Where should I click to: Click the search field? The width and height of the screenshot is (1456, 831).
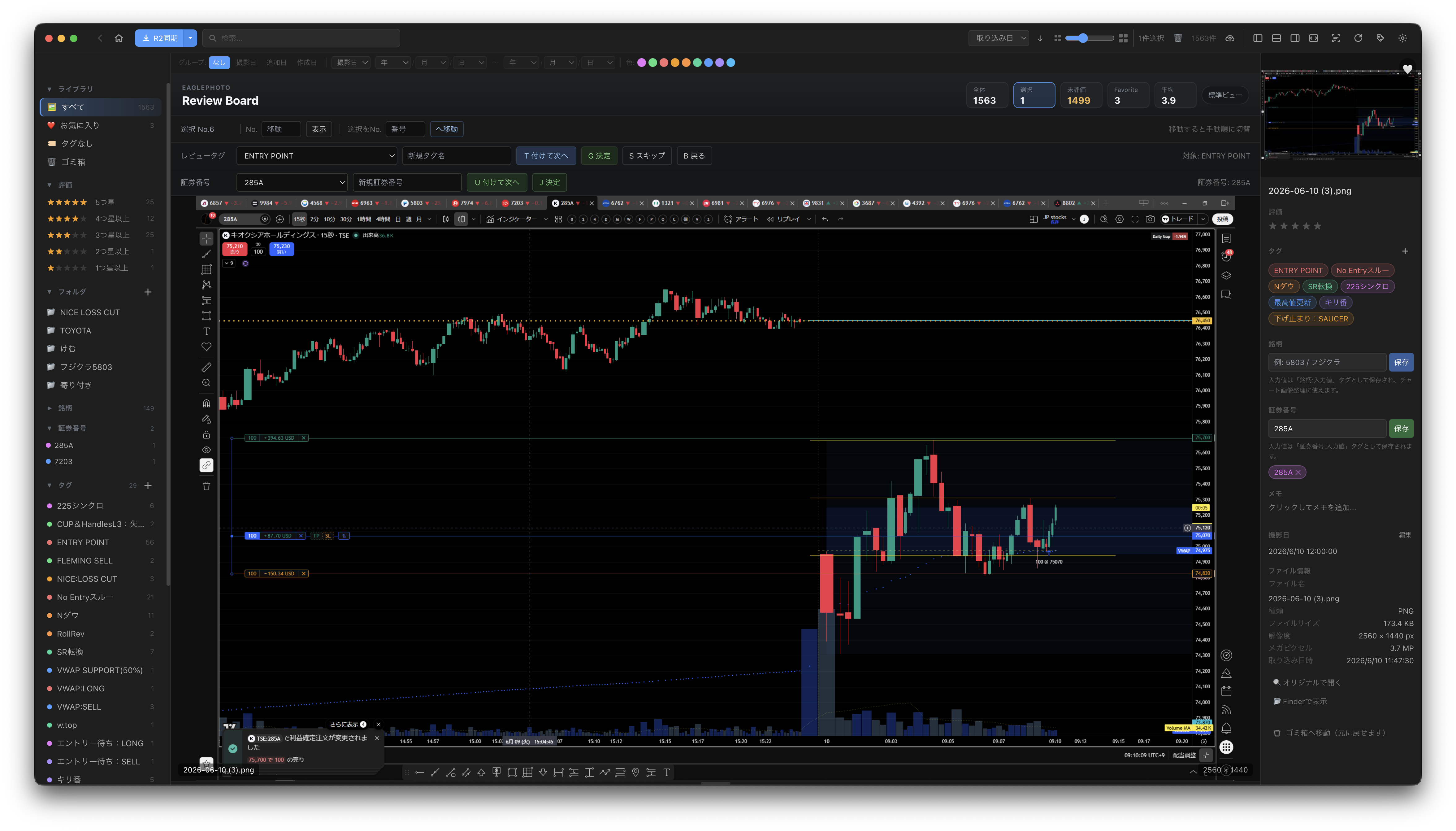(301, 38)
